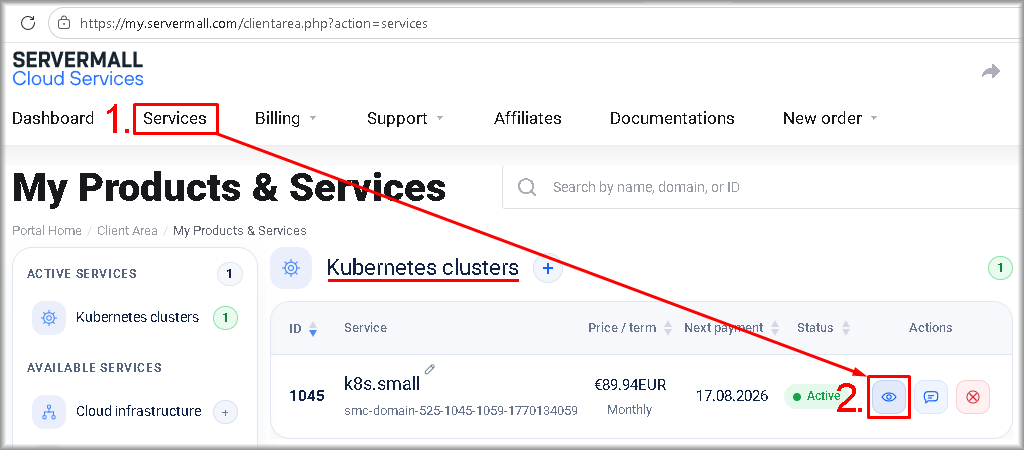Sort by the Status column
The image size is (1024, 450).
coord(823,328)
